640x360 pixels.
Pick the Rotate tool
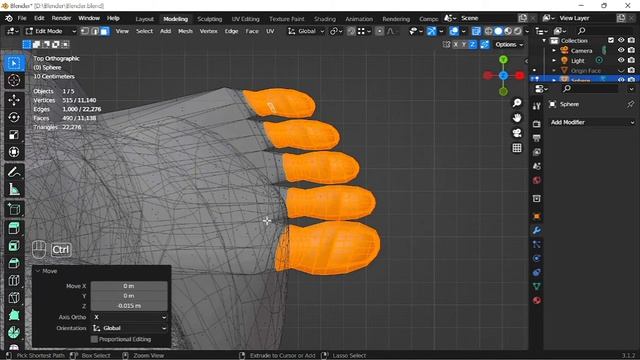(14, 118)
